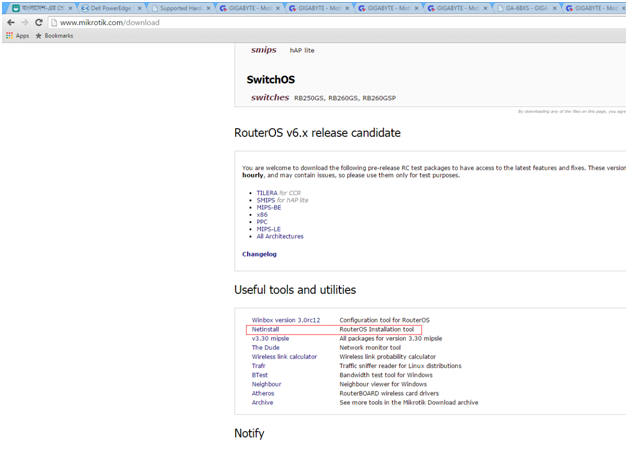
Task: Reload the page with the refresh icon
Action: click(x=39, y=22)
